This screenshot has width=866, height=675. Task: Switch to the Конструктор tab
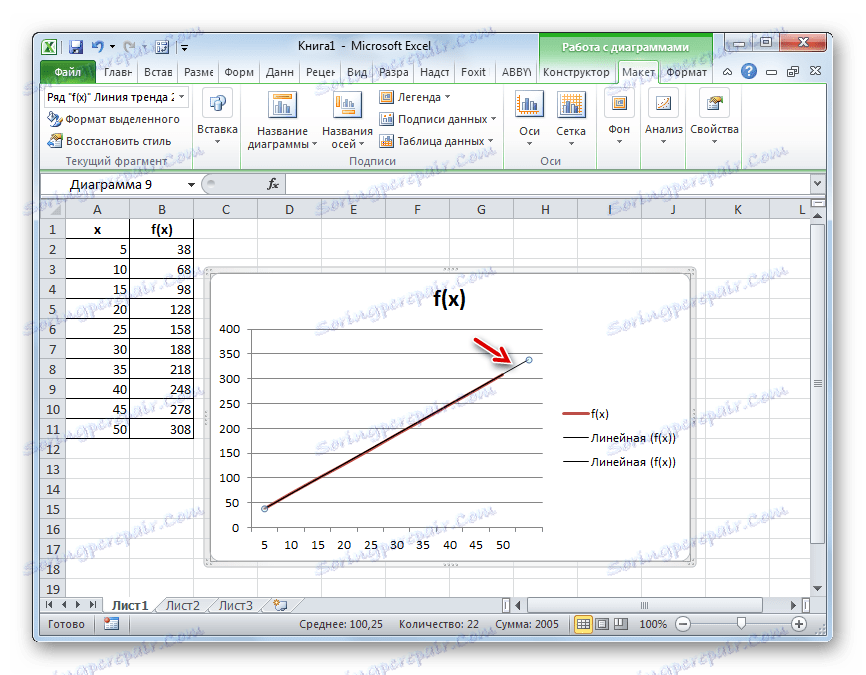click(x=578, y=72)
